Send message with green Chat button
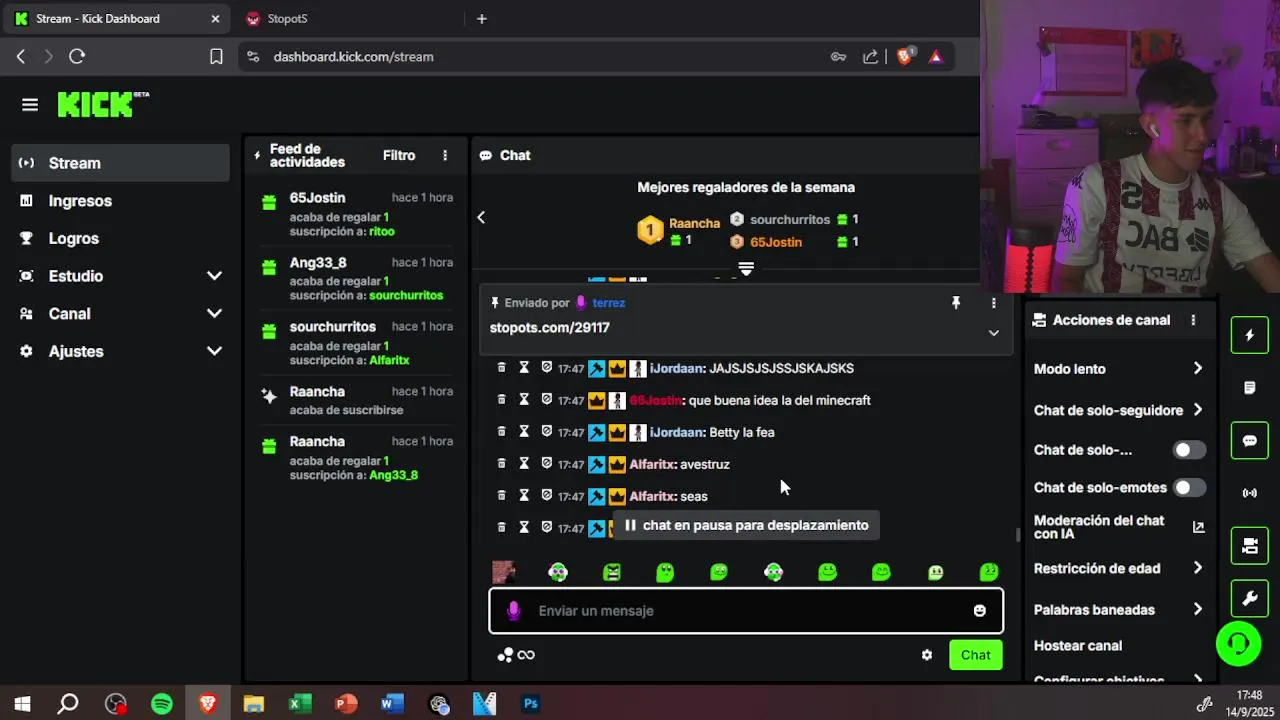This screenshot has height=720, width=1280. coord(976,655)
